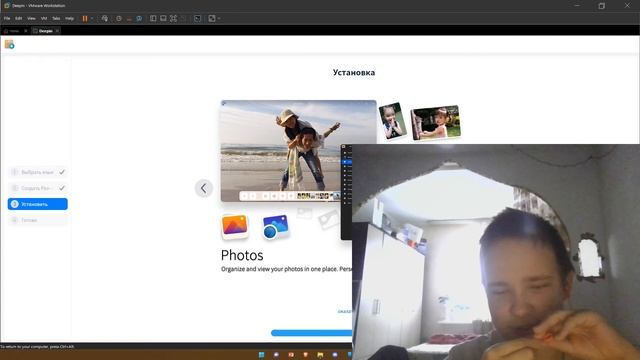This screenshot has width=640, height=360.
Task: Click the stretch guest display icon
Action: pos(212,18)
